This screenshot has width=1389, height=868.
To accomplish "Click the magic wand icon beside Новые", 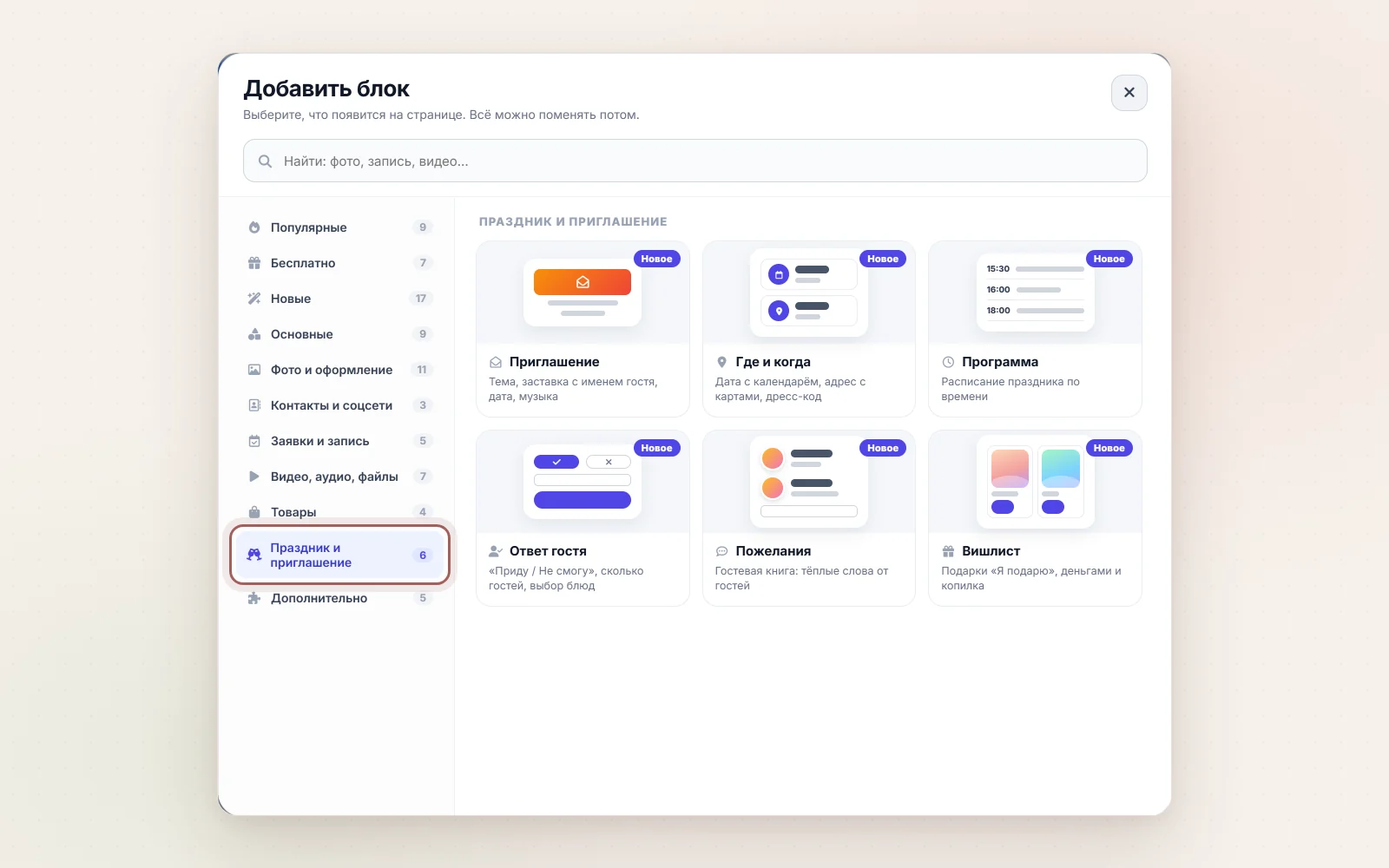I will (x=254, y=299).
